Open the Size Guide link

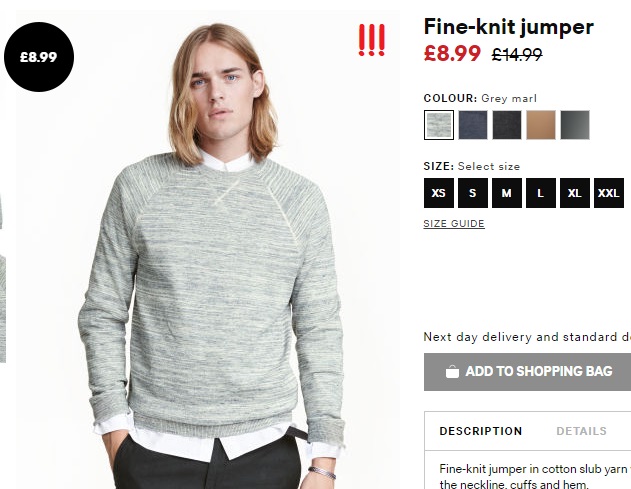(x=454, y=224)
